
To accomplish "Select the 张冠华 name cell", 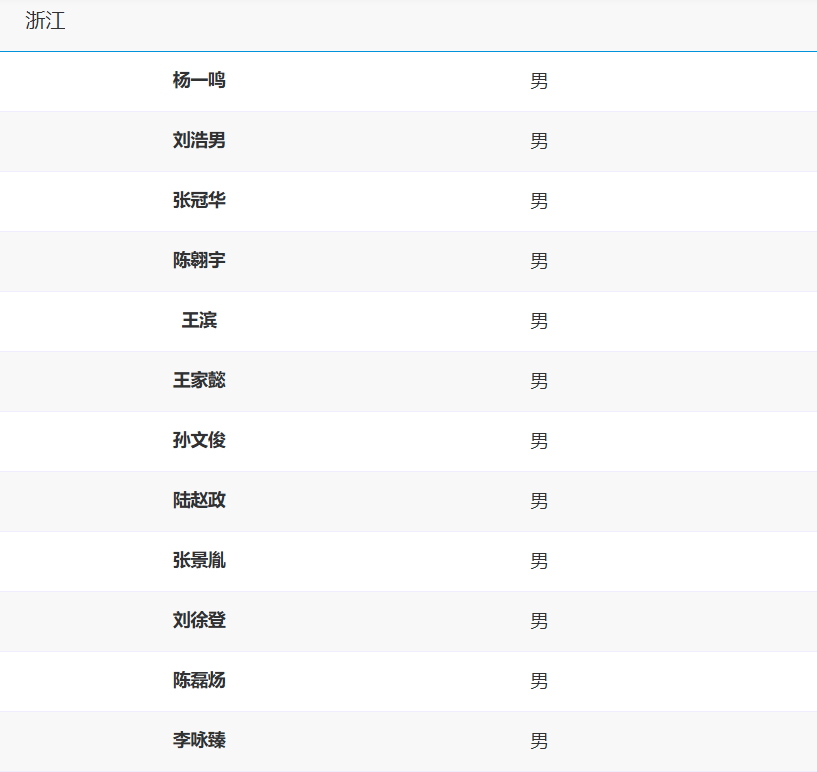I will pos(199,201).
